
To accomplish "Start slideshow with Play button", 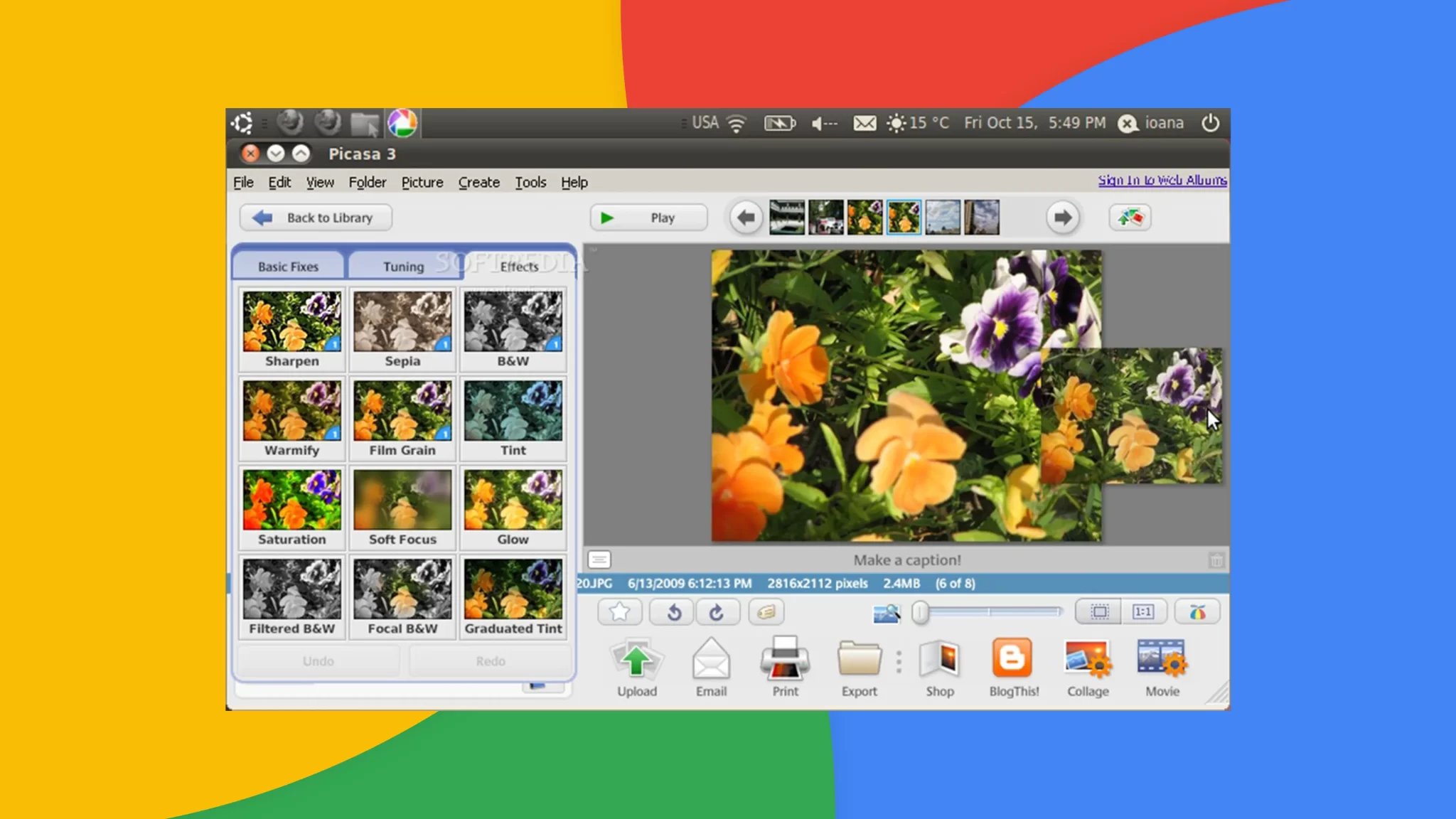I will coord(648,218).
